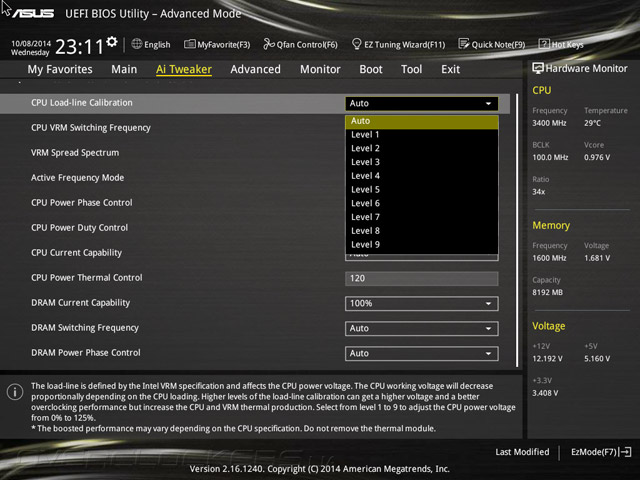The width and height of the screenshot is (640, 480).
Task: Select CPU Power Phase Control setting
Action: pos(82,203)
